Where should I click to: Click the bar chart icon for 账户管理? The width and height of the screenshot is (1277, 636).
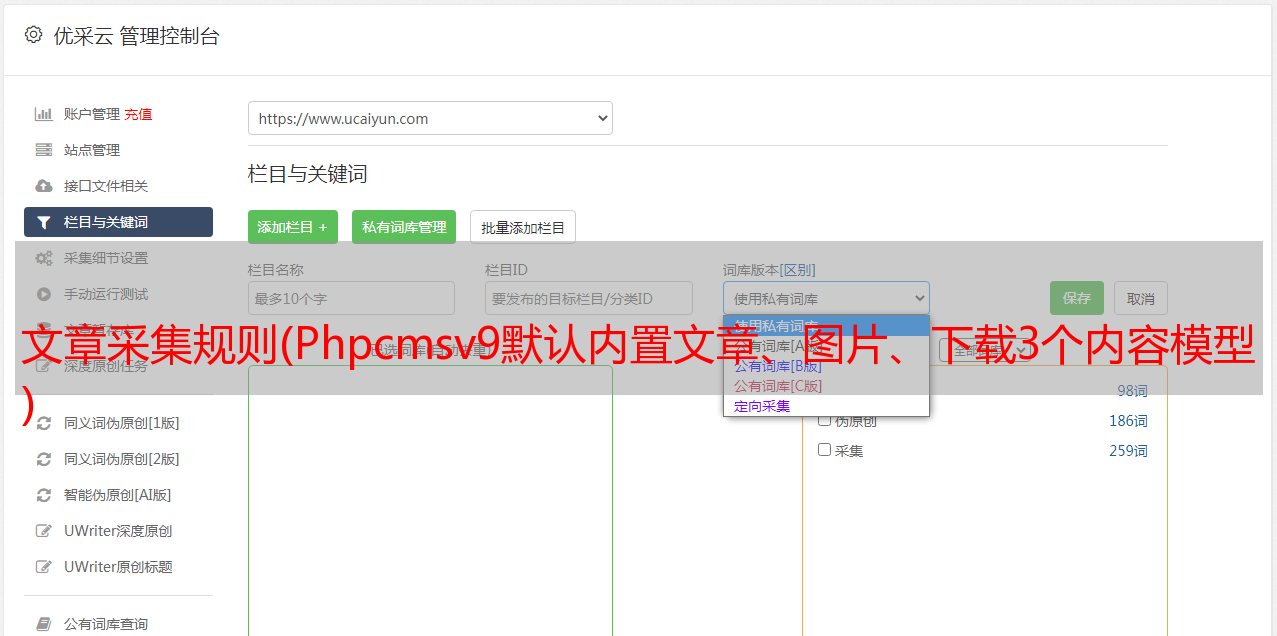[x=43, y=114]
